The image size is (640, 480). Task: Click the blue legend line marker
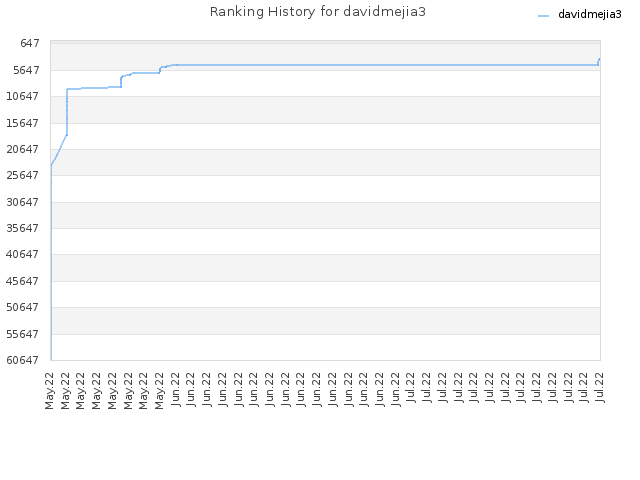click(543, 16)
